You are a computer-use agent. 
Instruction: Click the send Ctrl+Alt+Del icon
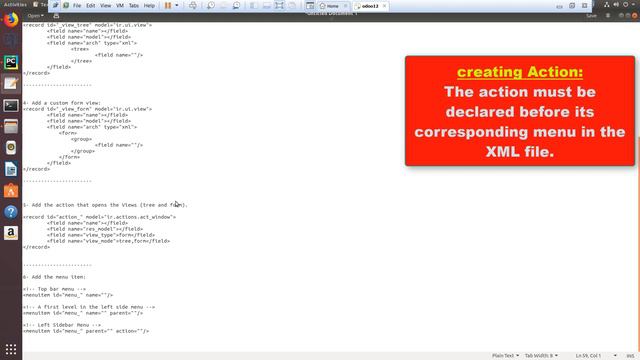(x=193, y=6)
